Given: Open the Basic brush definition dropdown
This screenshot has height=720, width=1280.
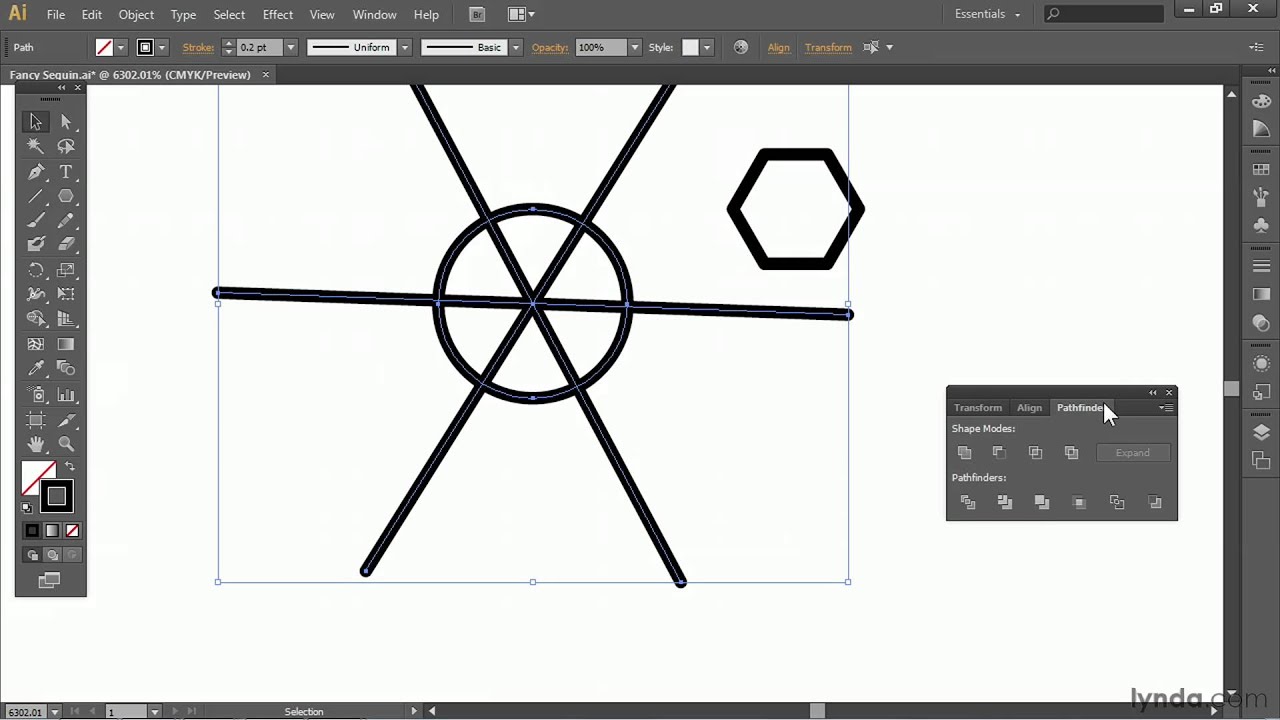Looking at the screenshot, I should pos(515,47).
